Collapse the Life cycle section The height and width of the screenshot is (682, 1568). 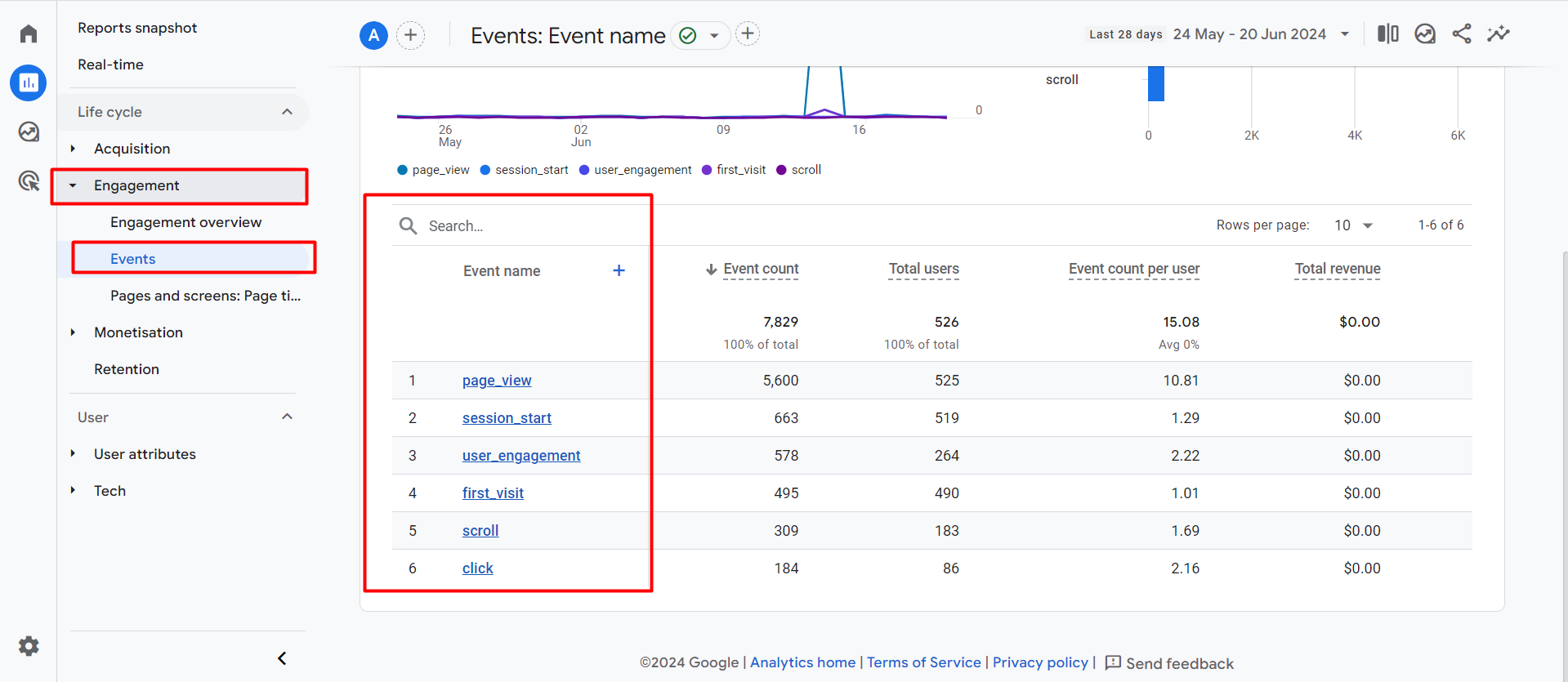pos(287,112)
